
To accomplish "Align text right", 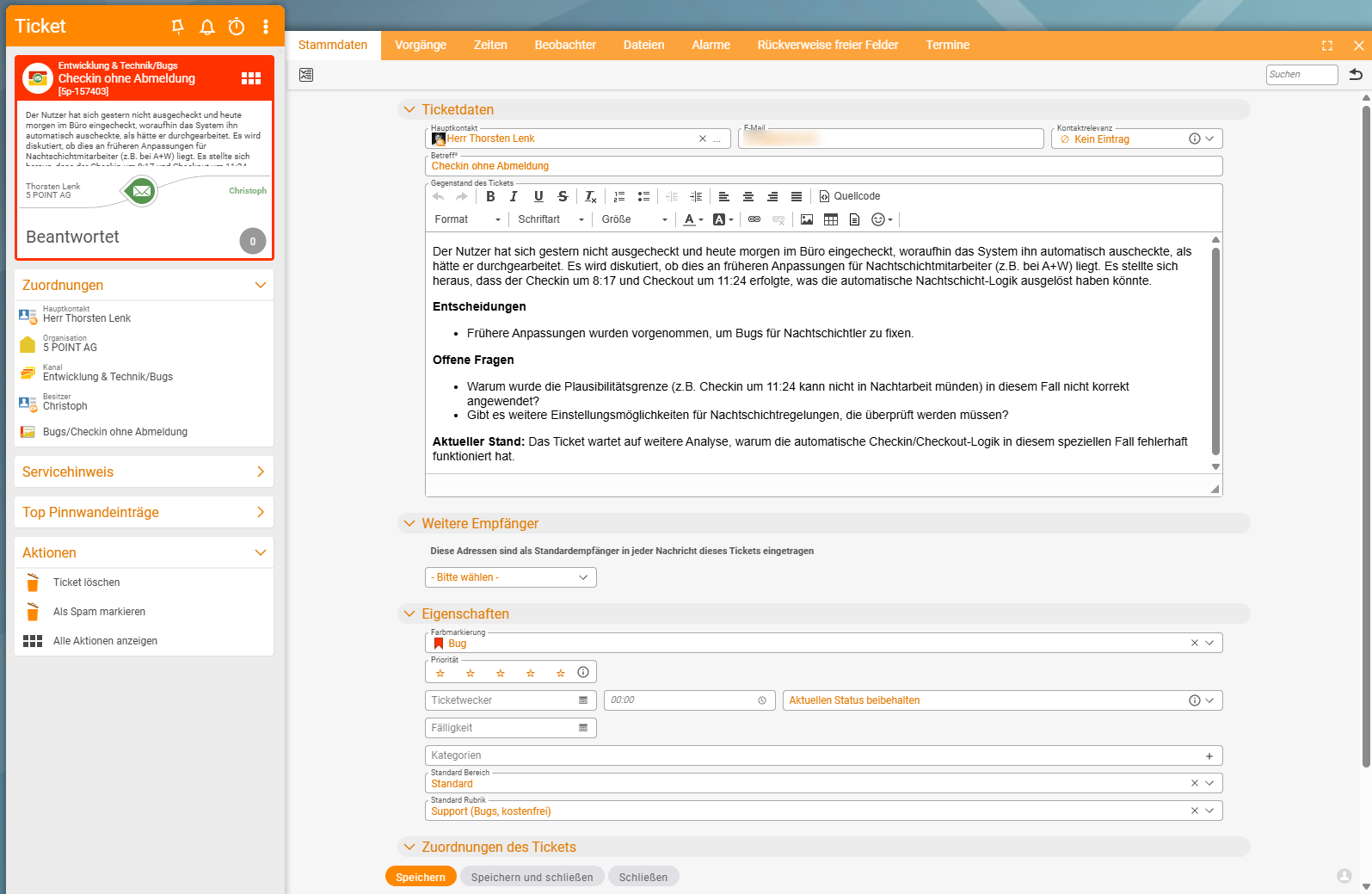I will (x=772, y=196).
